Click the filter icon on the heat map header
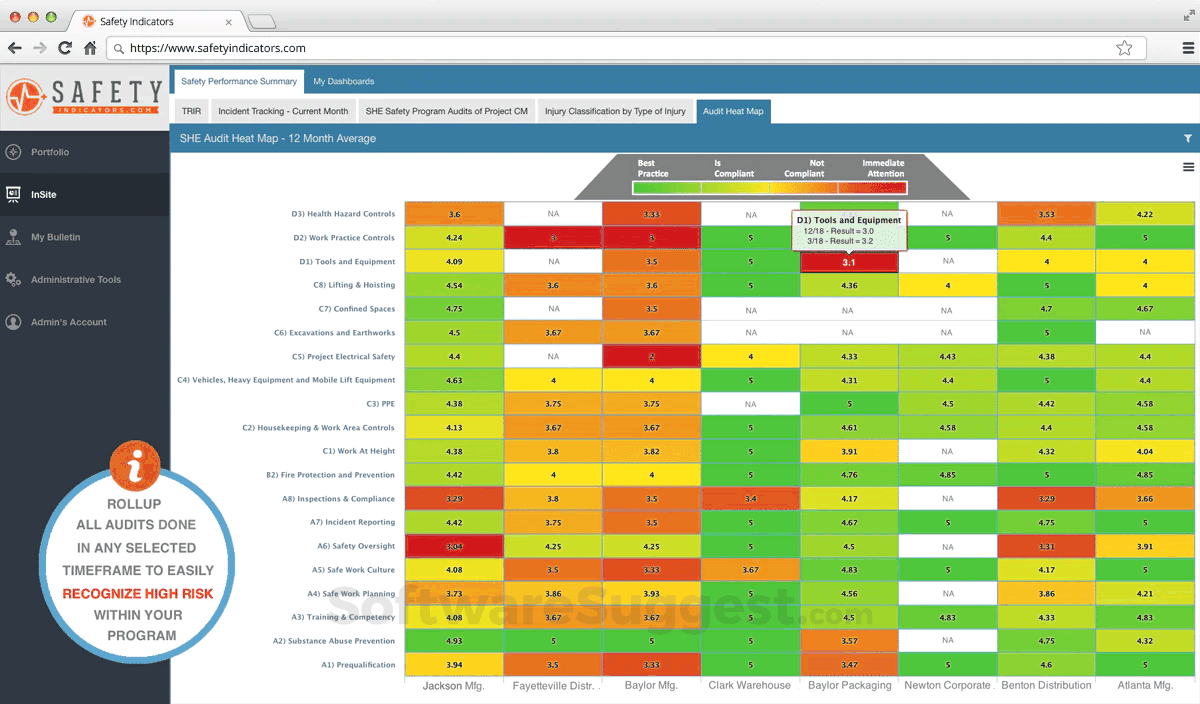Viewport: 1200px width, 704px height. [x=1187, y=138]
